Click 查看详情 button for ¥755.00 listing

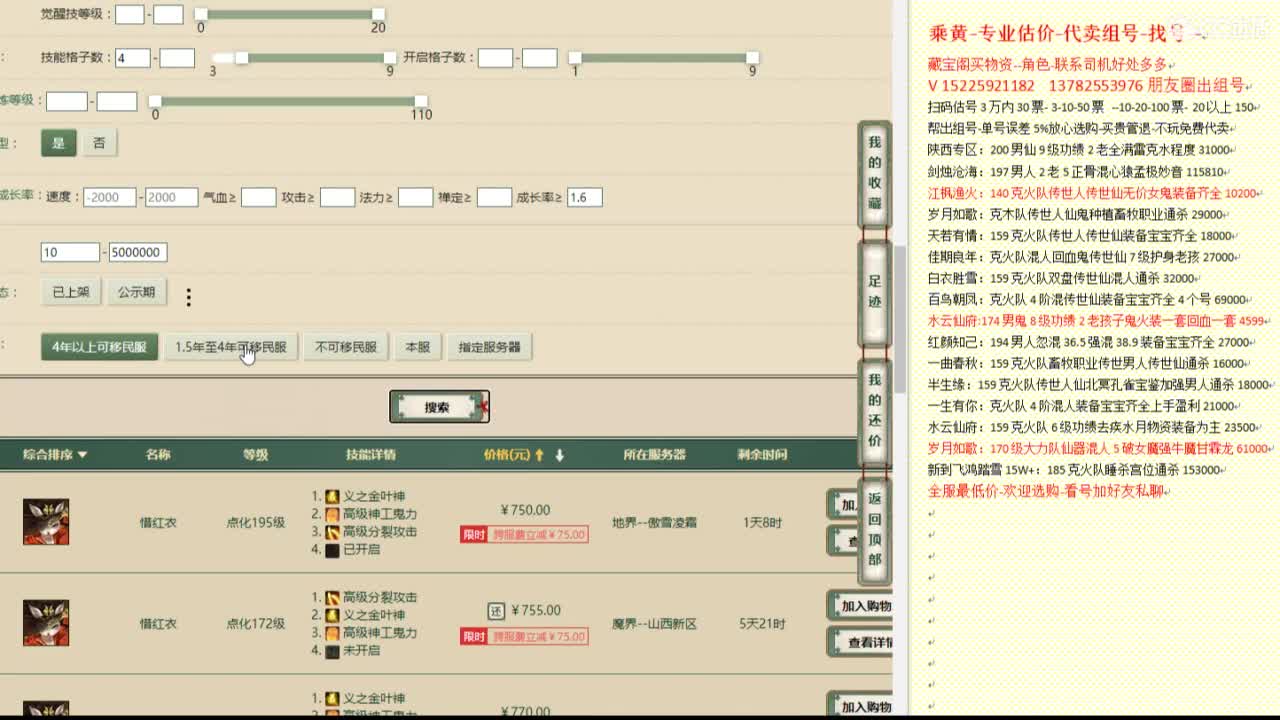click(x=861, y=643)
